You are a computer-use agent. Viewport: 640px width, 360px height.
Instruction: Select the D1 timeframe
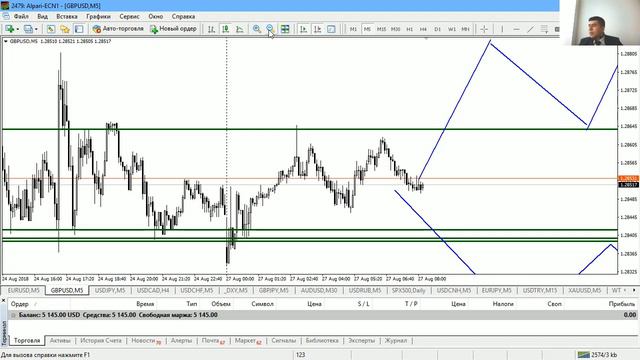pos(438,29)
